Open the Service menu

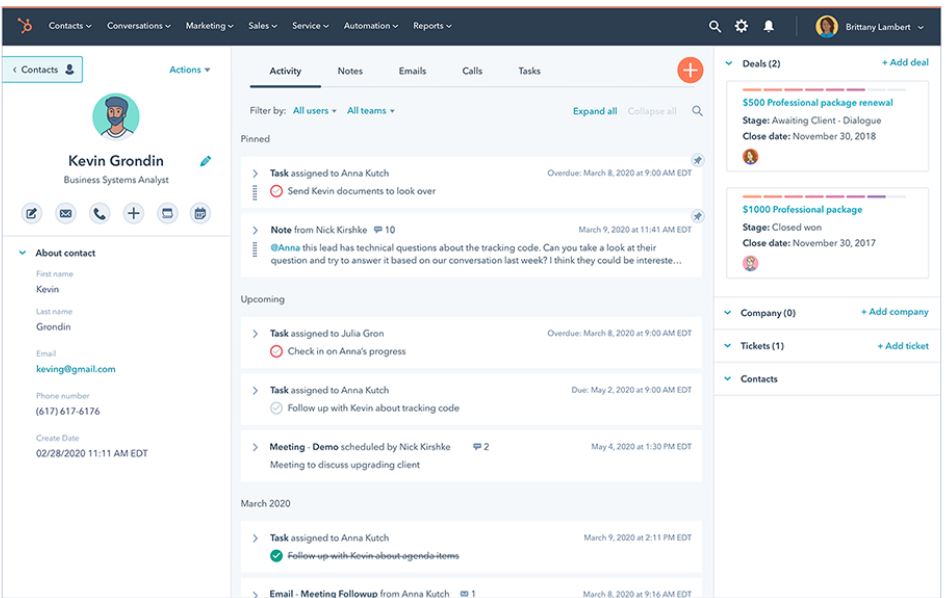pyautogui.click(x=310, y=26)
